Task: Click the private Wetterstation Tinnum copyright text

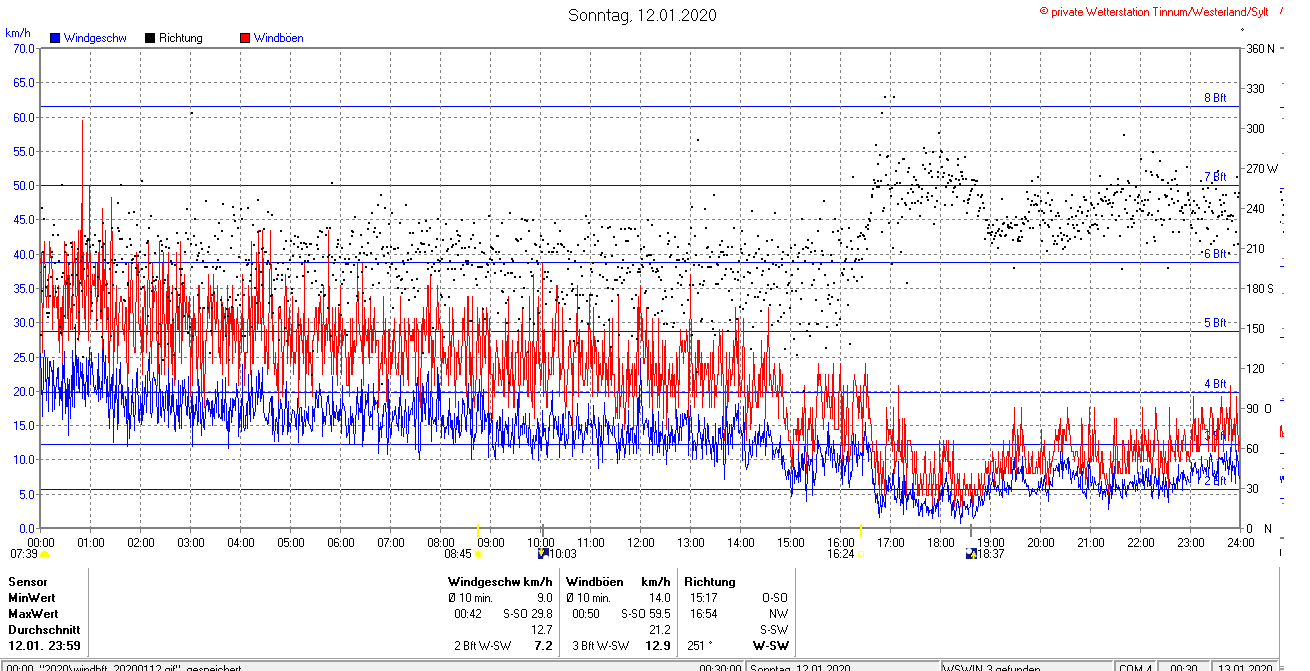Action: [x=1153, y=11]
